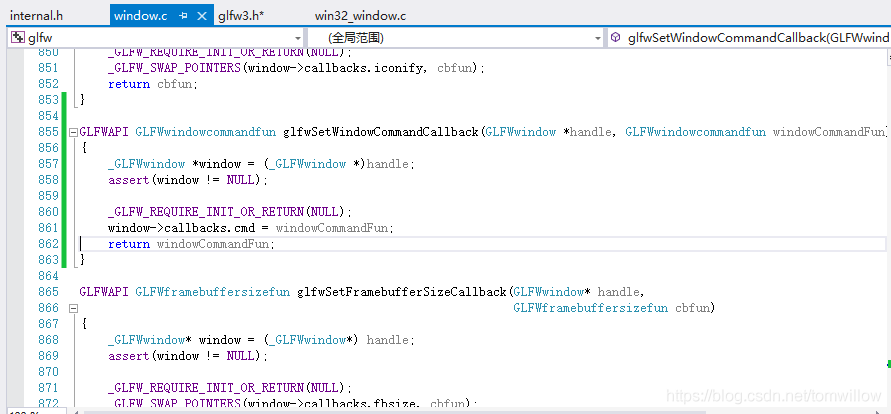Viewport: 891px width, 414px height.
Task: Click line number 857 in the margin
Action: [x=48, y=164]
